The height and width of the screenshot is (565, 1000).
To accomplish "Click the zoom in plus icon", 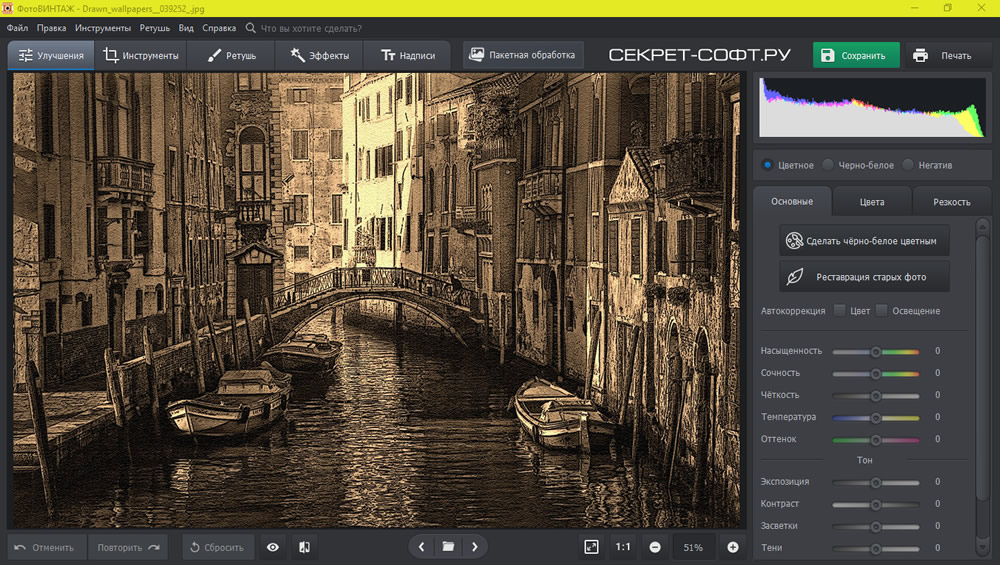I will [x=733, y=547].
